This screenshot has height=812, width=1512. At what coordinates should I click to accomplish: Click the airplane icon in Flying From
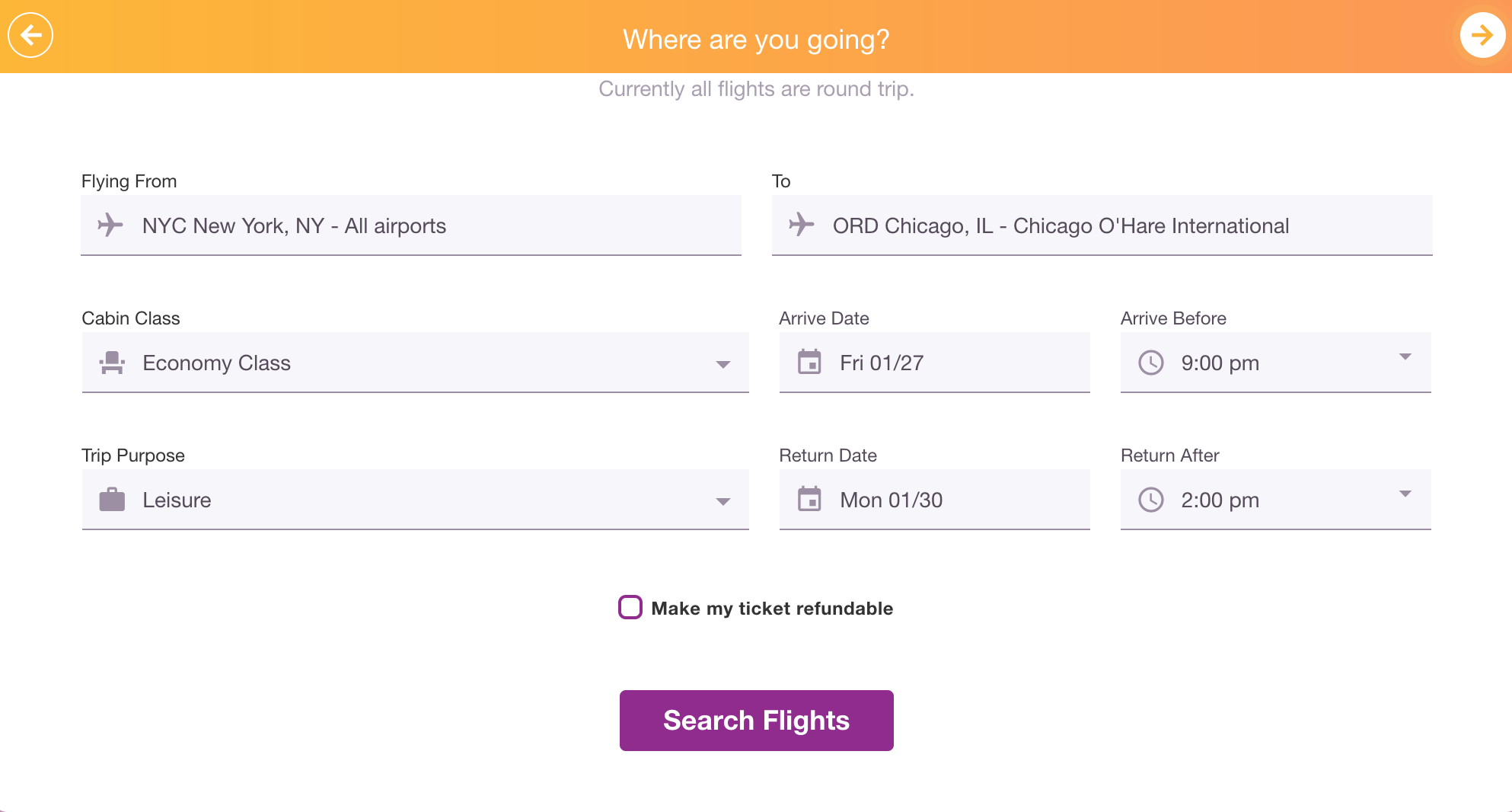110,225
